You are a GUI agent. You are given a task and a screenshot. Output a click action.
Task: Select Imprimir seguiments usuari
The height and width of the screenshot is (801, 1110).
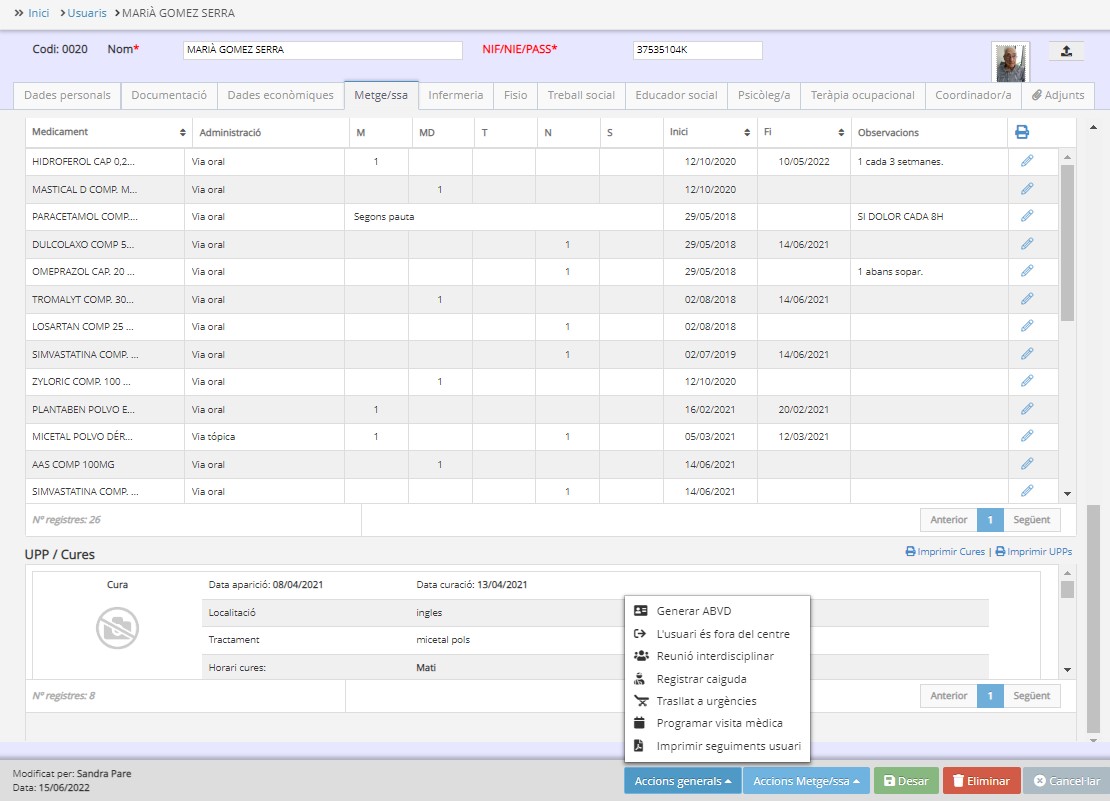pyautogui.click(x=717, y=746)
